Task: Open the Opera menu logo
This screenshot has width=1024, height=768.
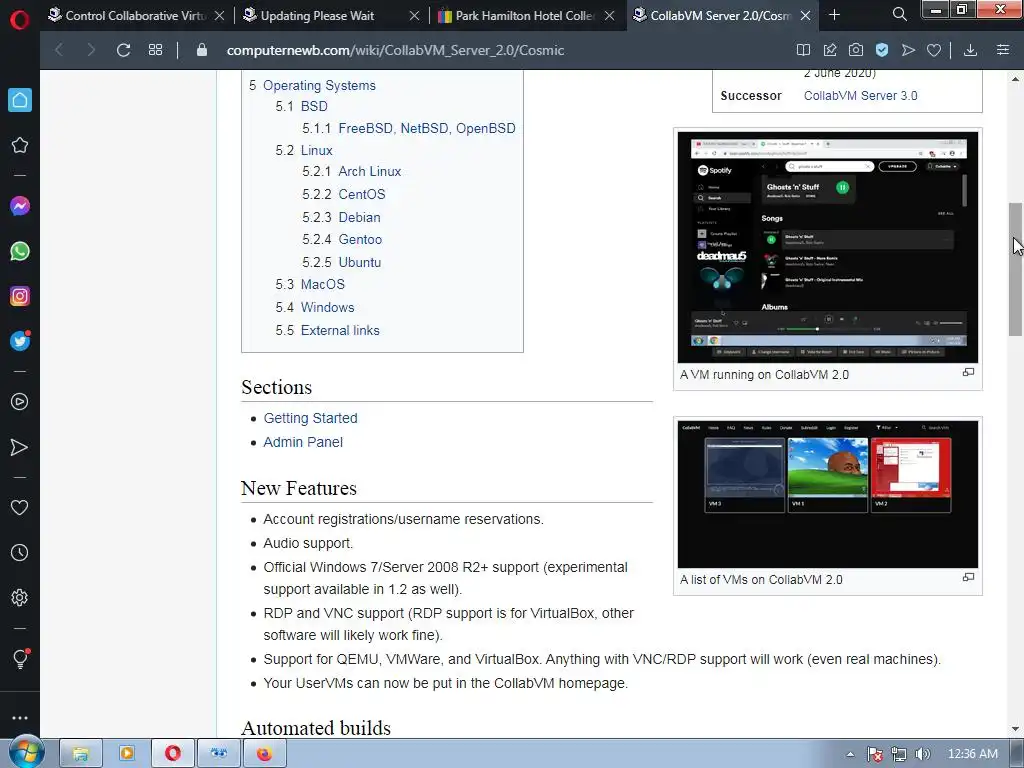Action: pyautogui.click(x=20, y=20)
